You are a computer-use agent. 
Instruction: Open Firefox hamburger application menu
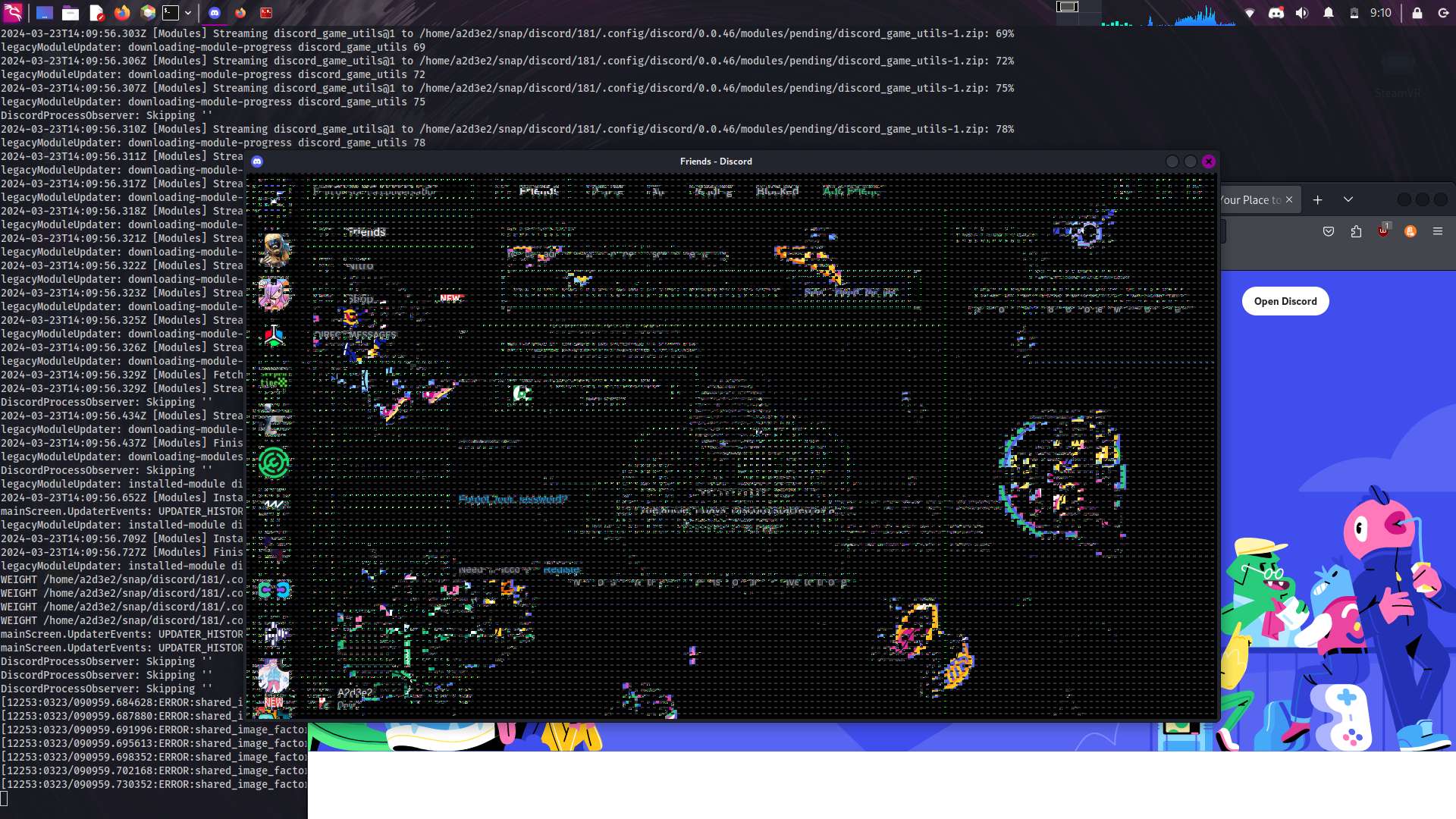[1437, 231]
